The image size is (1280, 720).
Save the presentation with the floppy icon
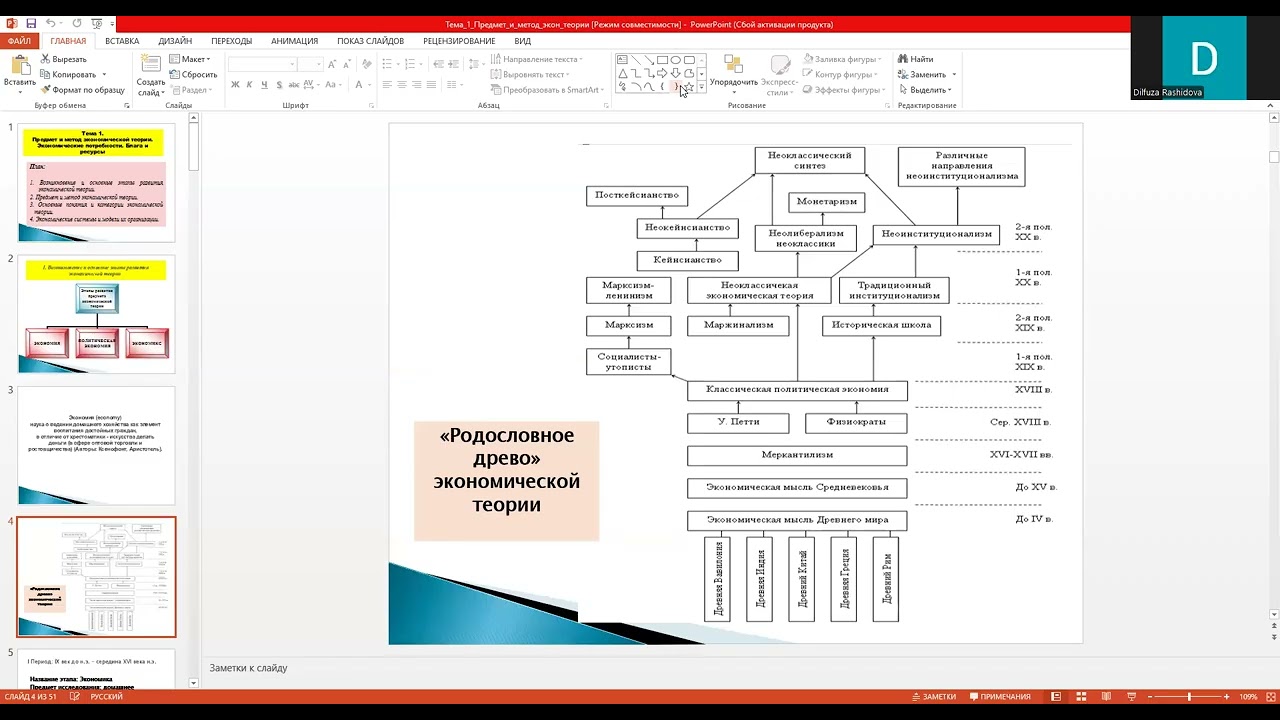click(31, 24)
